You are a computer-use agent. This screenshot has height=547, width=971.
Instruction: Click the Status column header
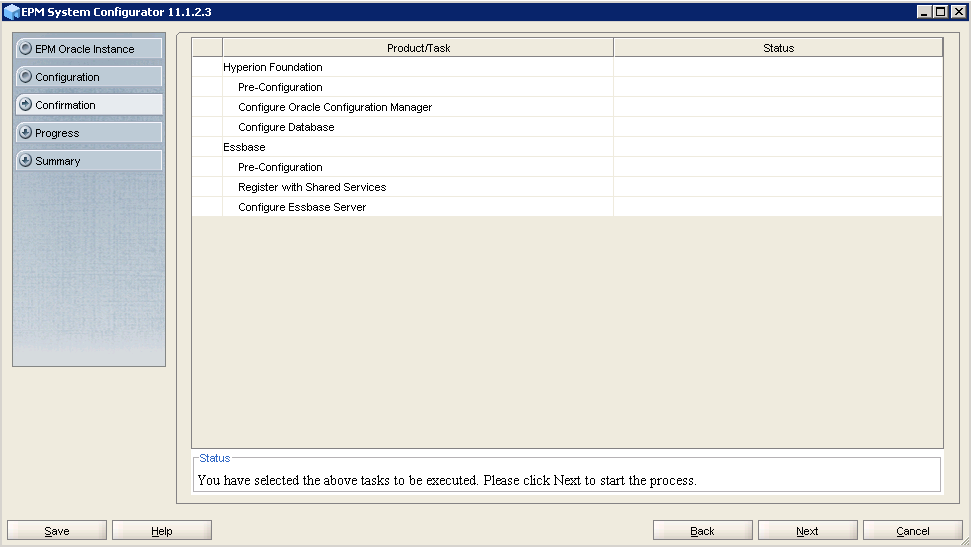tap(778, 48)
